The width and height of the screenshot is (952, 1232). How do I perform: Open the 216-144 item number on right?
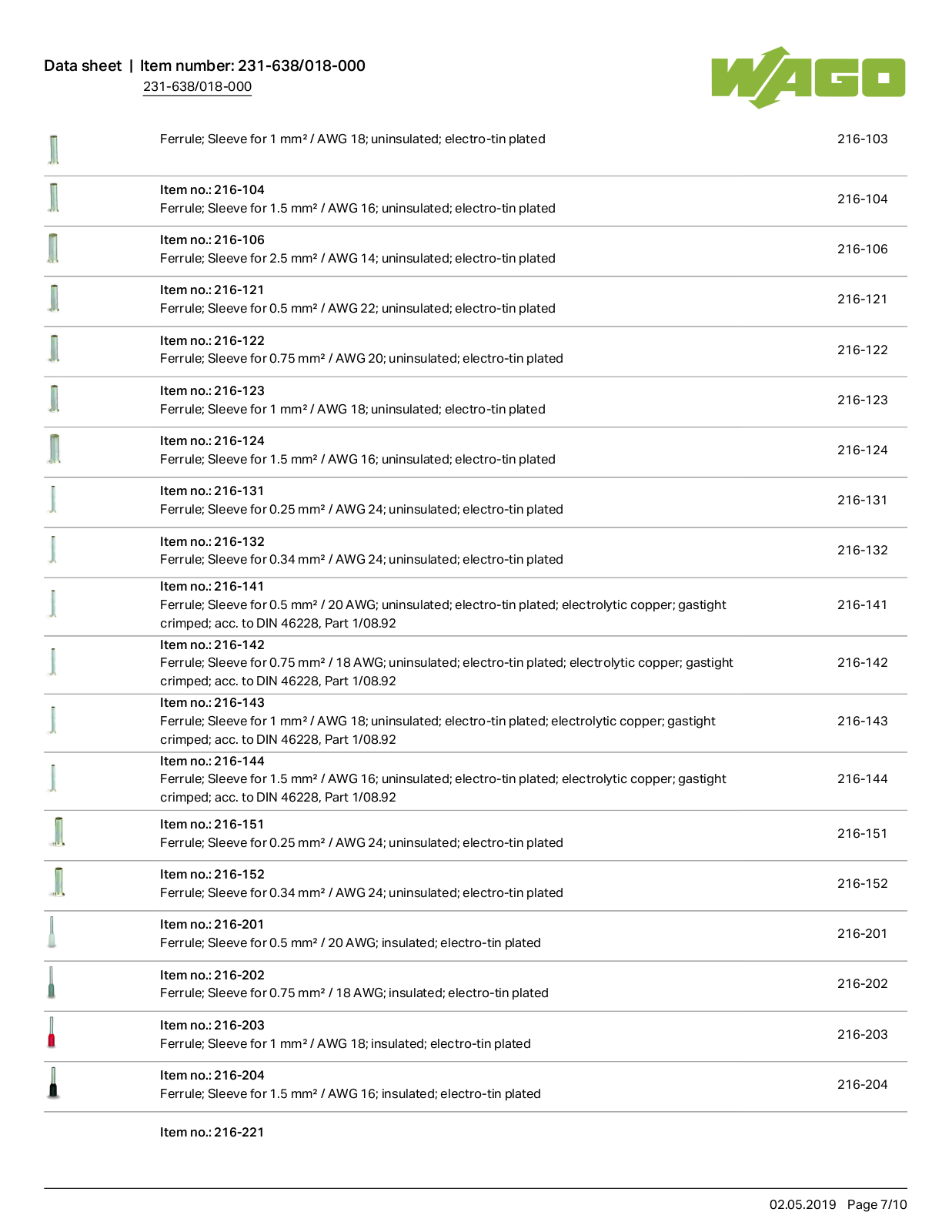coord(862,778)
